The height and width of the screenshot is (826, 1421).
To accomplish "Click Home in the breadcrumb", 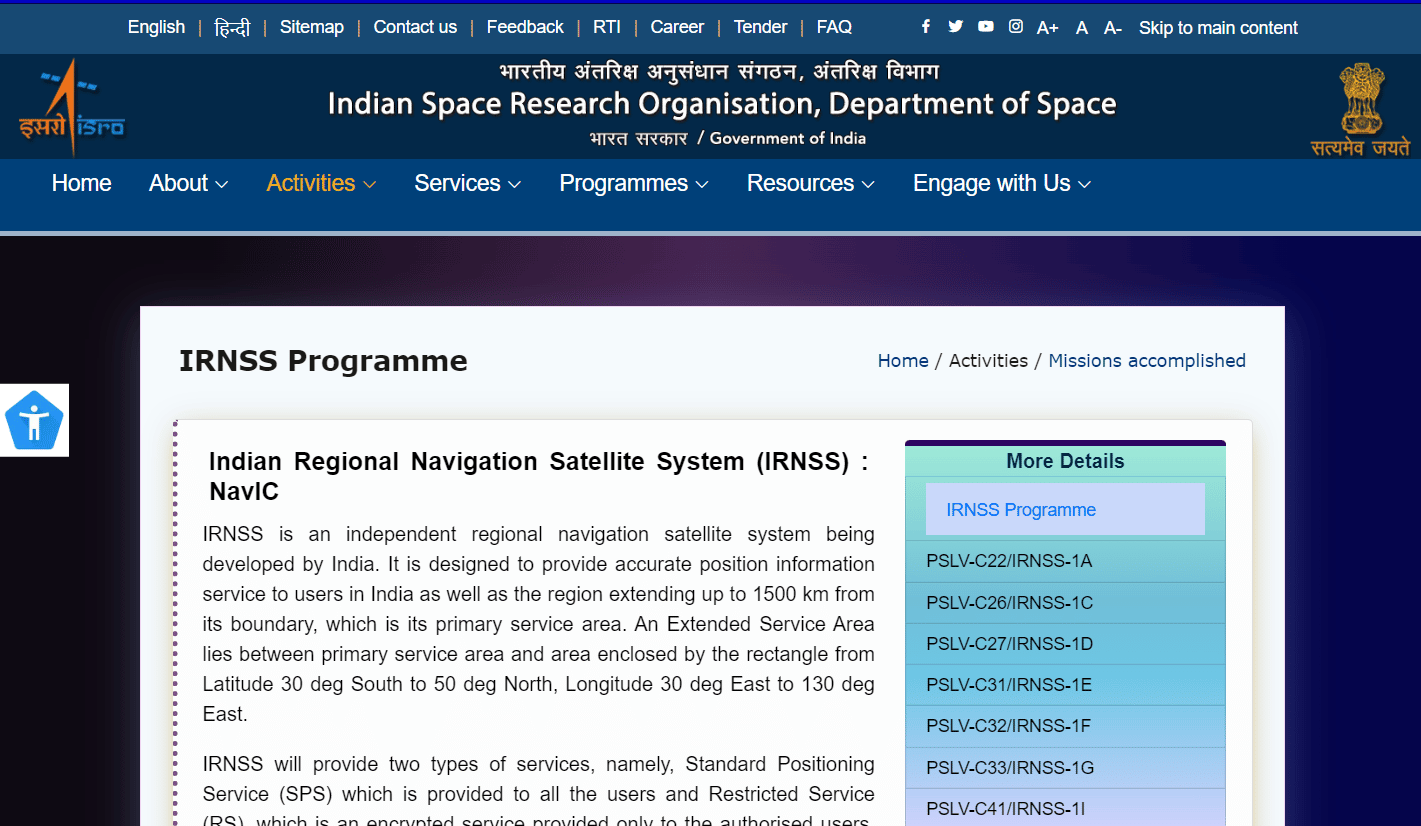I will click(903, 361).
